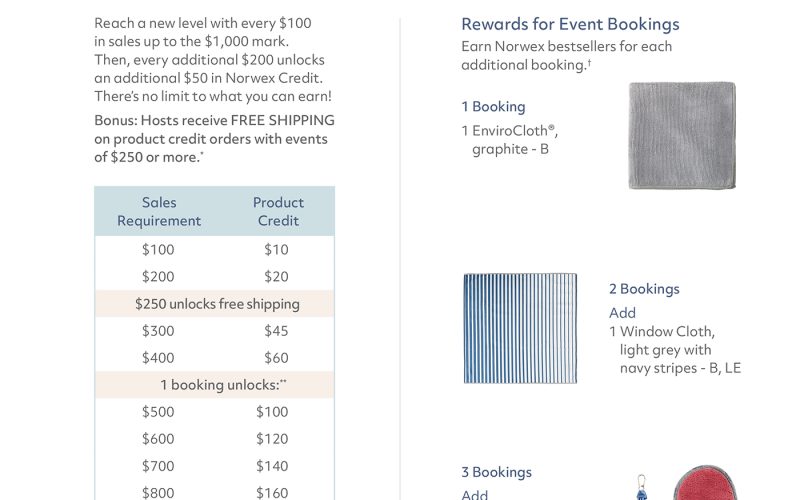
Task: Click the 3 Bookings label
Action: (496, 472)
